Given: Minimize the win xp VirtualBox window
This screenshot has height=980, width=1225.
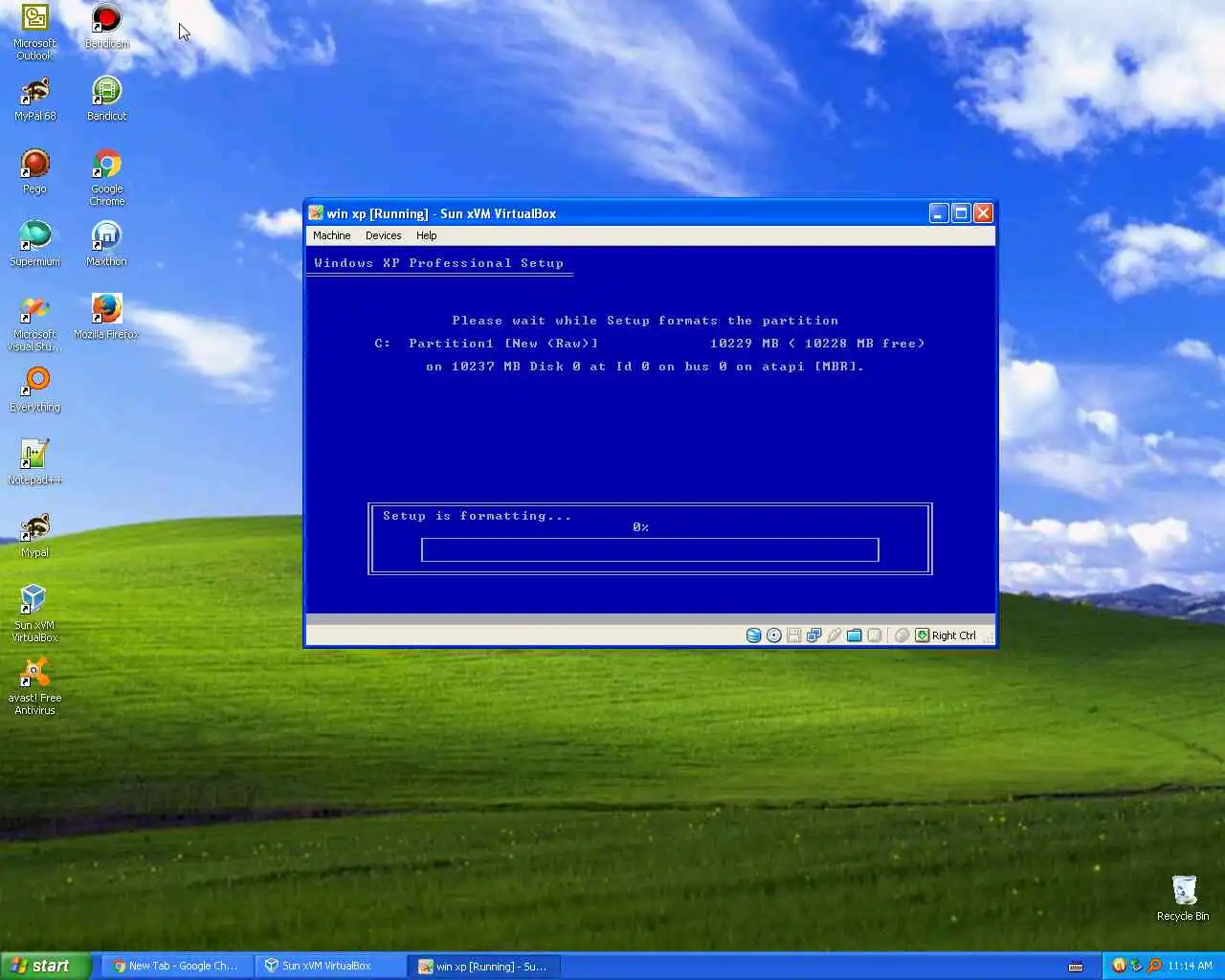Looking at the screenshot, I should coord(939,213).
